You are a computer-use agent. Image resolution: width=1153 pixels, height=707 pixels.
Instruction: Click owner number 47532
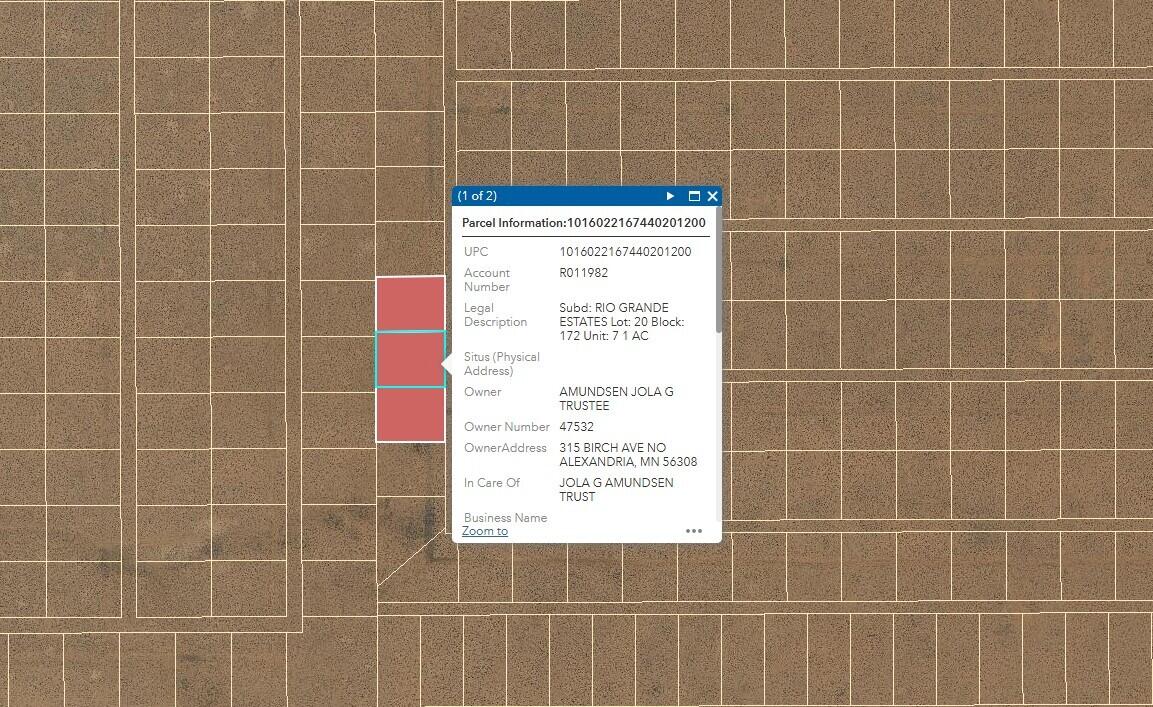[576, 427]
